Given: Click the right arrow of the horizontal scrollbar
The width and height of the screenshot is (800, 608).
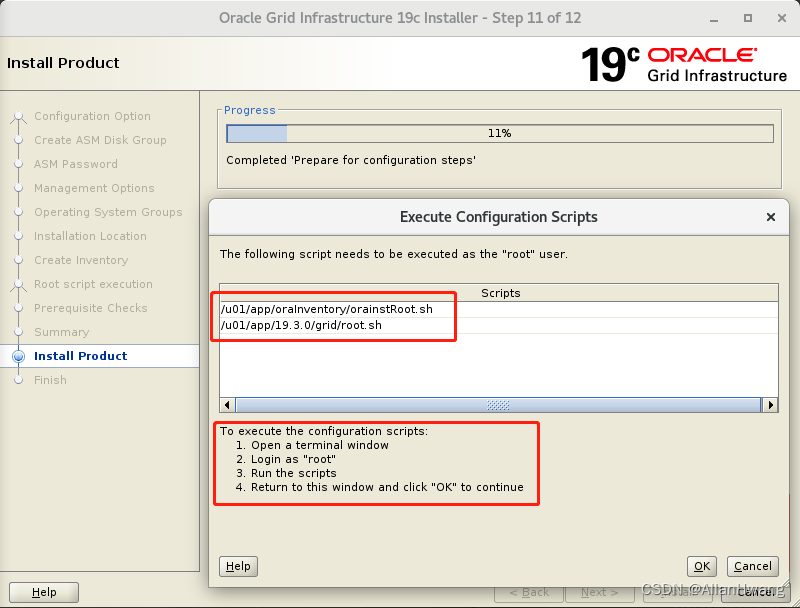Looking at the screenshot, I should coord(770,405).
